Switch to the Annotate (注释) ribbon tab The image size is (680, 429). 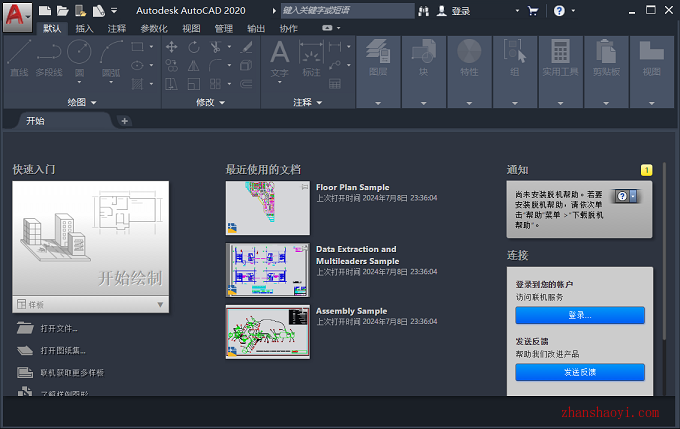pos(117,29)
